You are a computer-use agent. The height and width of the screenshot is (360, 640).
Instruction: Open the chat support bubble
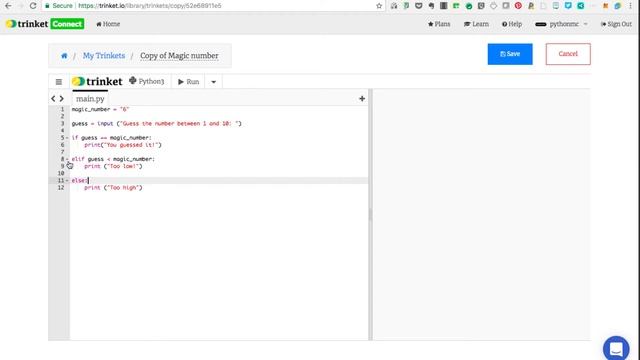(x=616, y=349)
